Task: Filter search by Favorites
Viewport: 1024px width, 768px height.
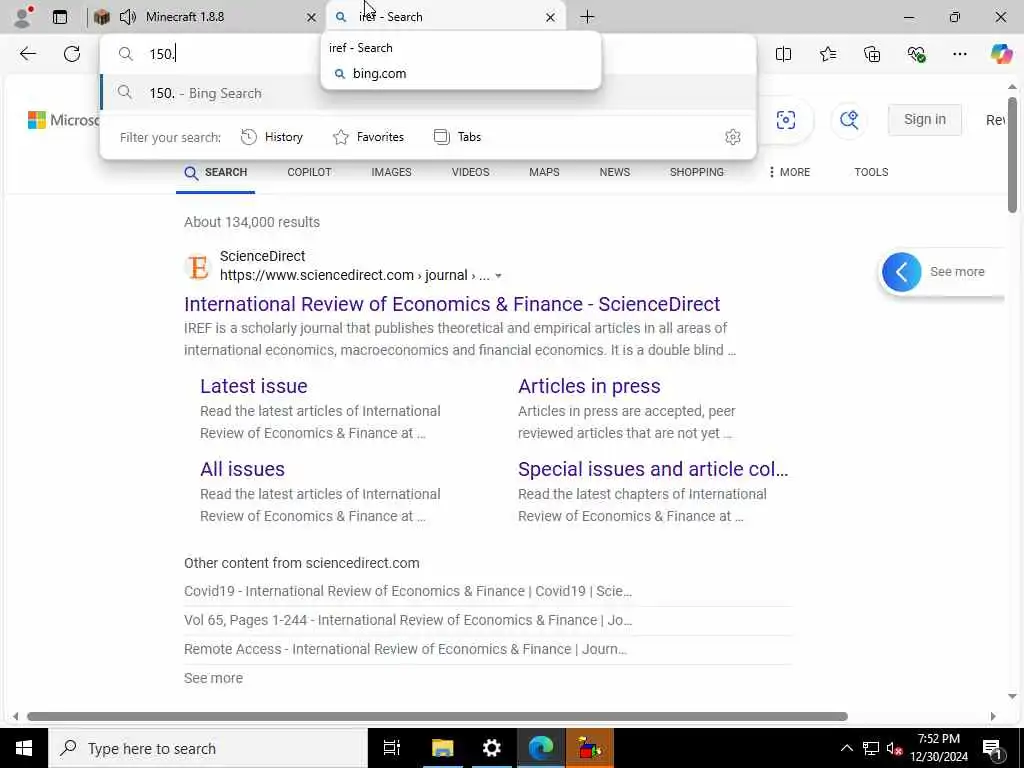Action: pos(368,137)
